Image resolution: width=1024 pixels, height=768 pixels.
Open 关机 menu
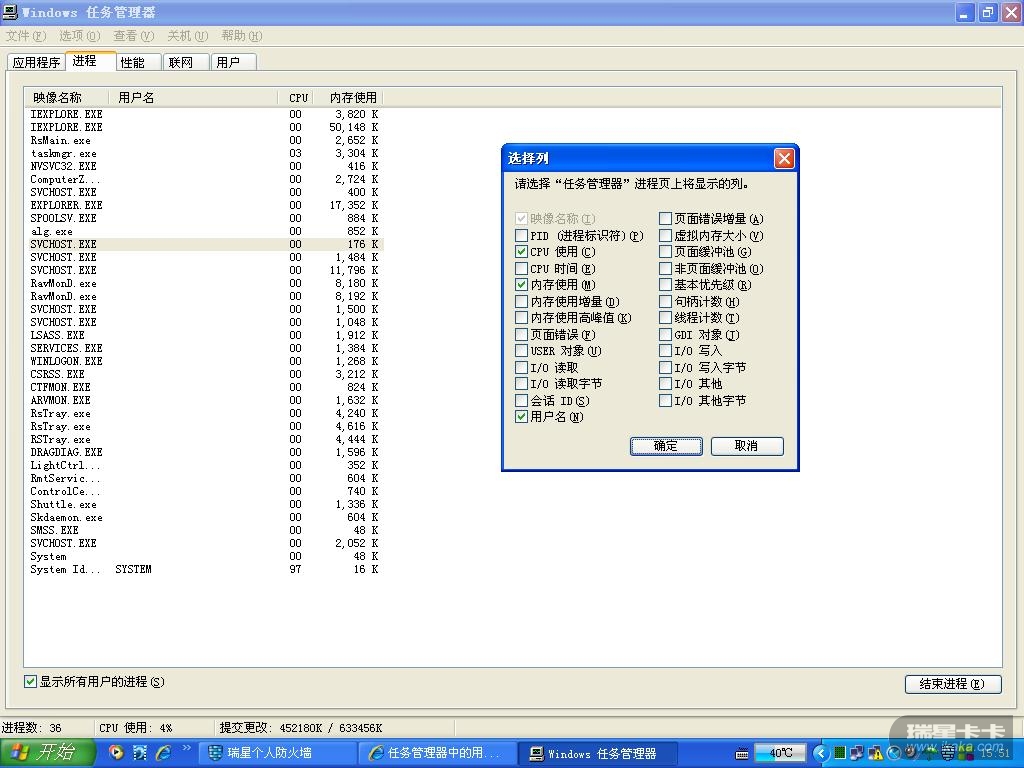pyautogui.click(x=187, y=36)
